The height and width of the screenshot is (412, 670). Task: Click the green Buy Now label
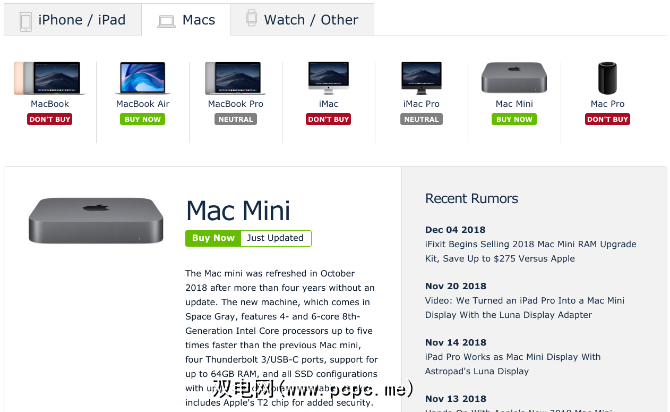coord(213,238)
